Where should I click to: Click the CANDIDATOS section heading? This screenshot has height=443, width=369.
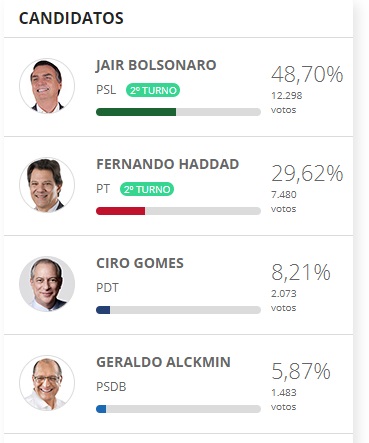71,18
